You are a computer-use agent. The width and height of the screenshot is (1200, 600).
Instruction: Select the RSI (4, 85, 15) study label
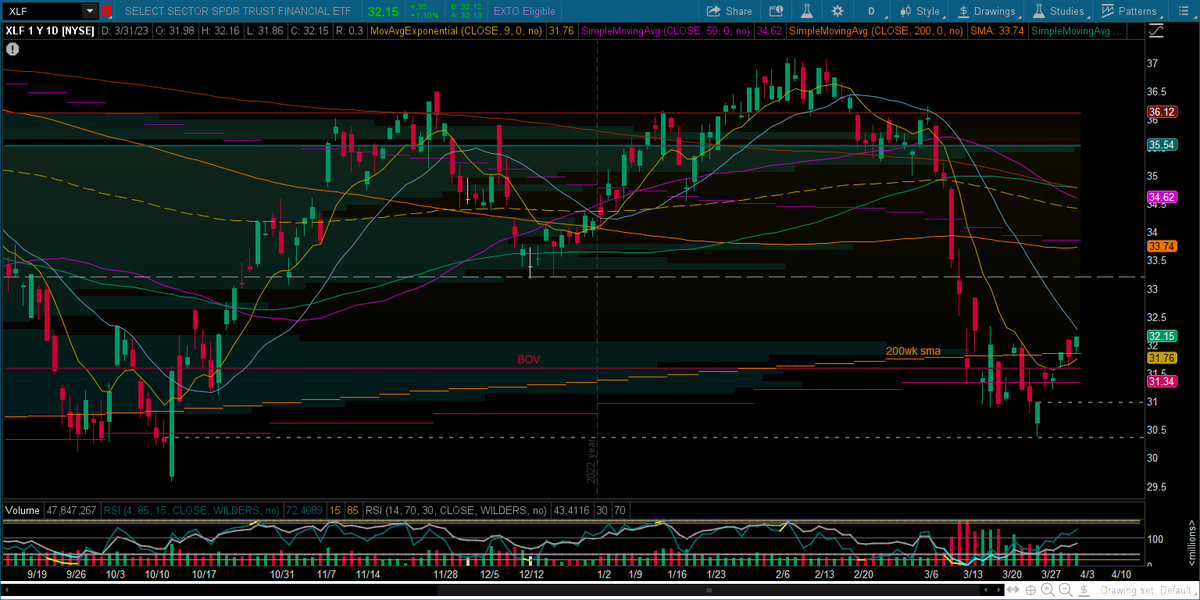click(x=190, y=510)
